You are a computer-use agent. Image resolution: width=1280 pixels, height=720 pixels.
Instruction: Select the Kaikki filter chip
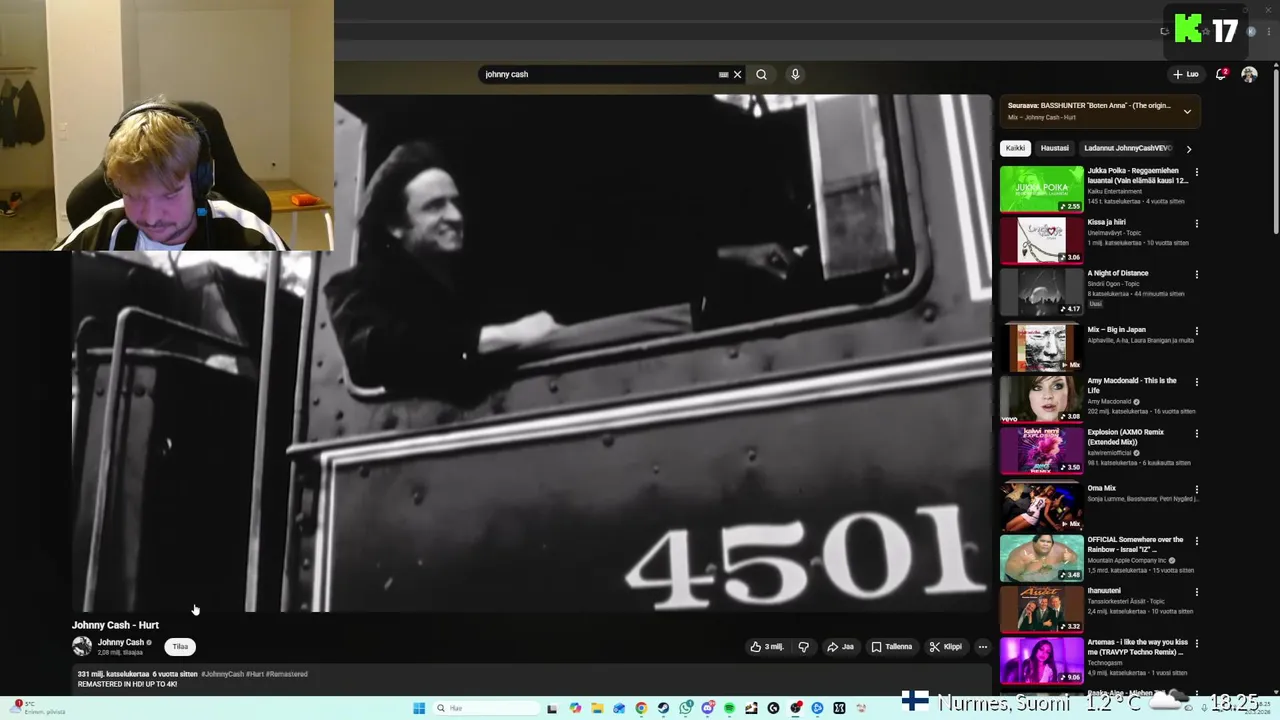1015,148
